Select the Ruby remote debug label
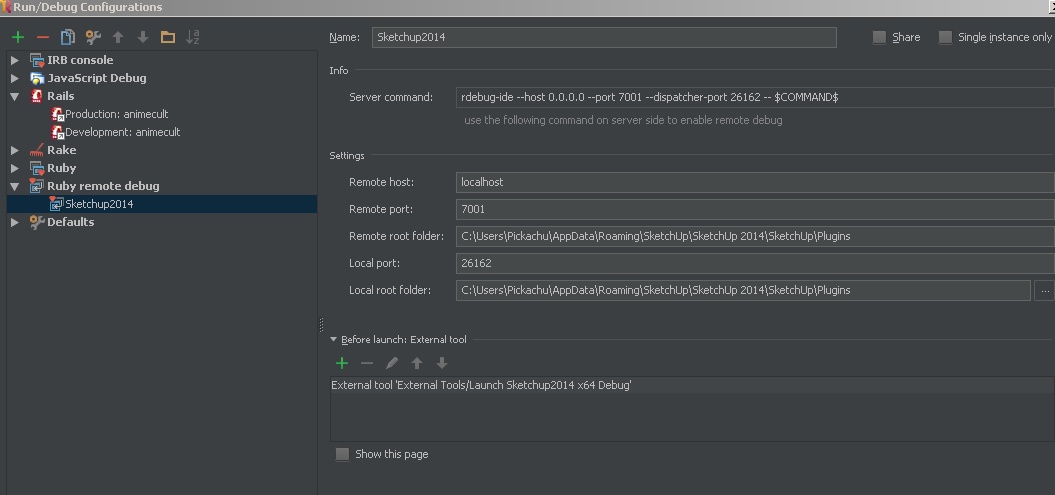The height and width of the screenshot is (495, 1055). (x=103, y=186)
